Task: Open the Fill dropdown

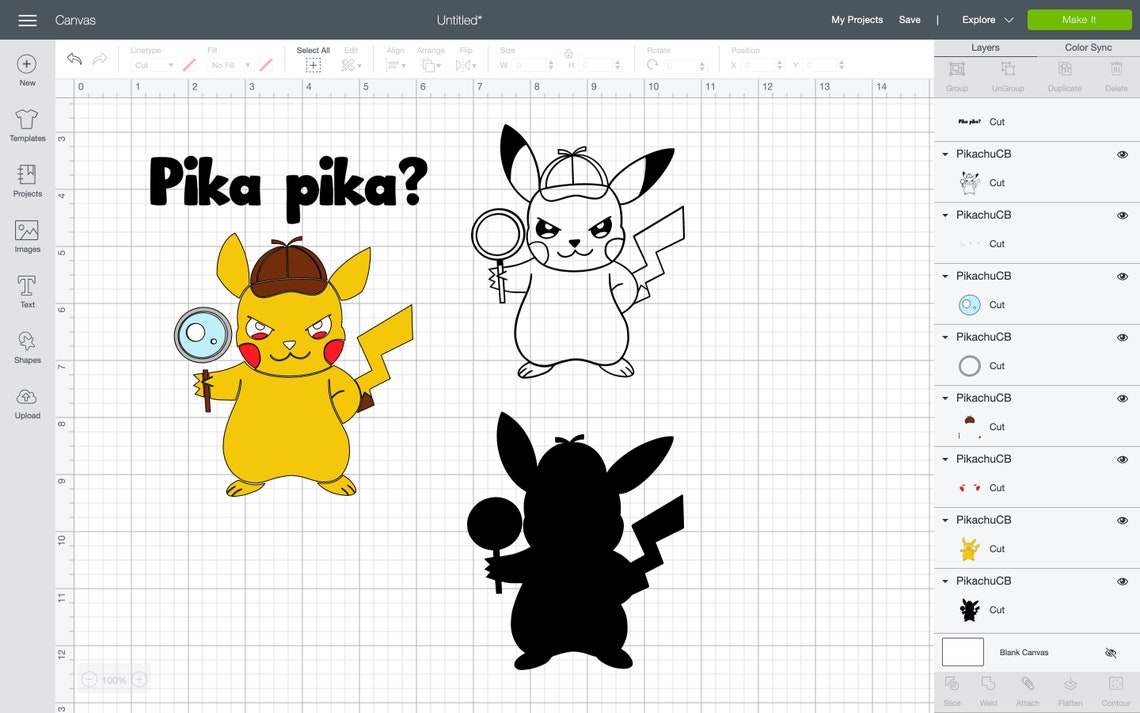Action: [x=230, y=65]
